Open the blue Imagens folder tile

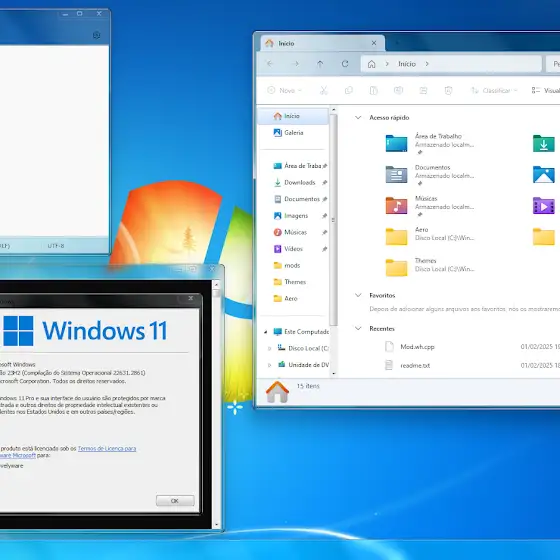point(544,174)
